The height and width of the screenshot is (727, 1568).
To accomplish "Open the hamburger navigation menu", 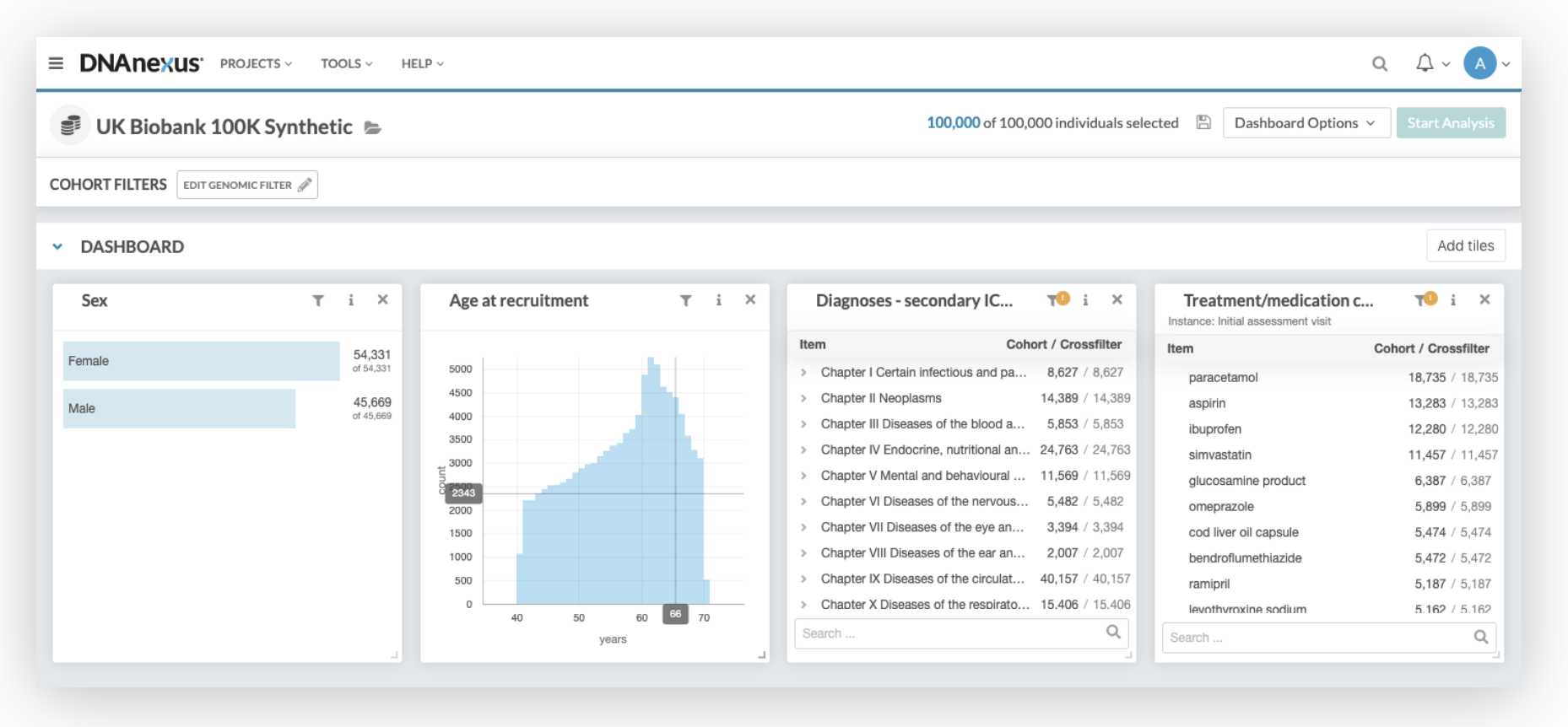I will 56,63.
